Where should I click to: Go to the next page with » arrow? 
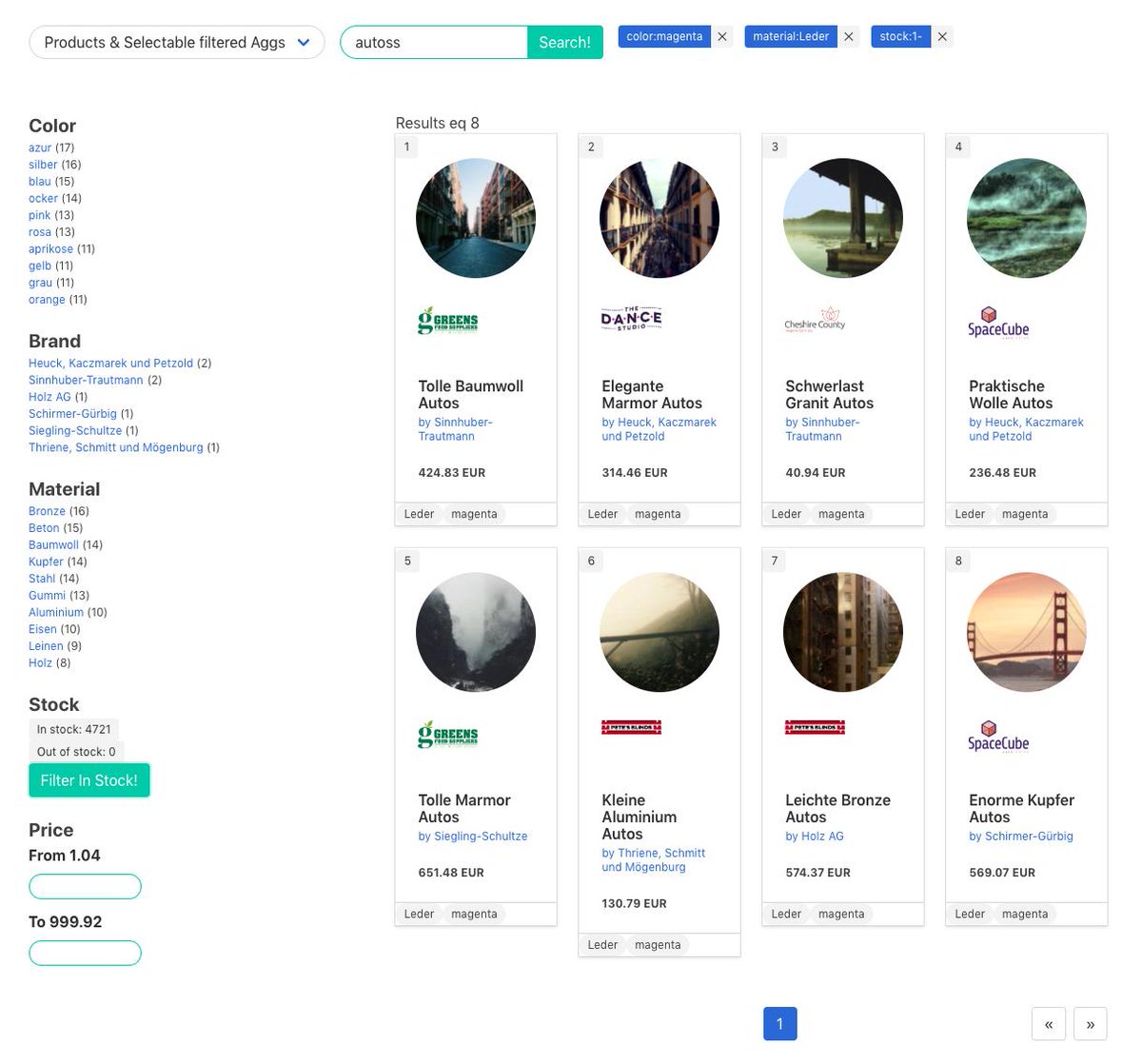1090,1024
